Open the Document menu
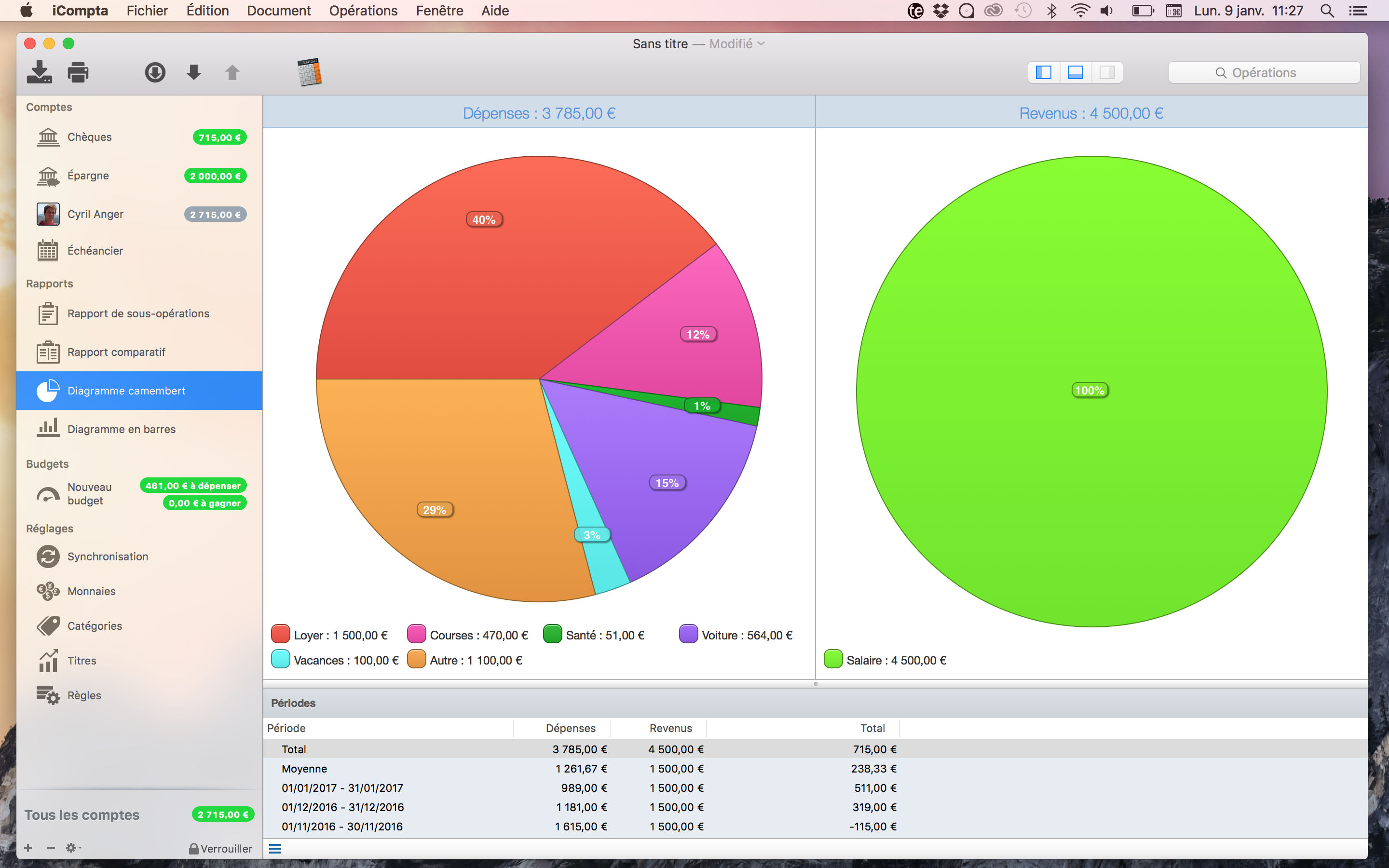 click(x=278, y=10)
